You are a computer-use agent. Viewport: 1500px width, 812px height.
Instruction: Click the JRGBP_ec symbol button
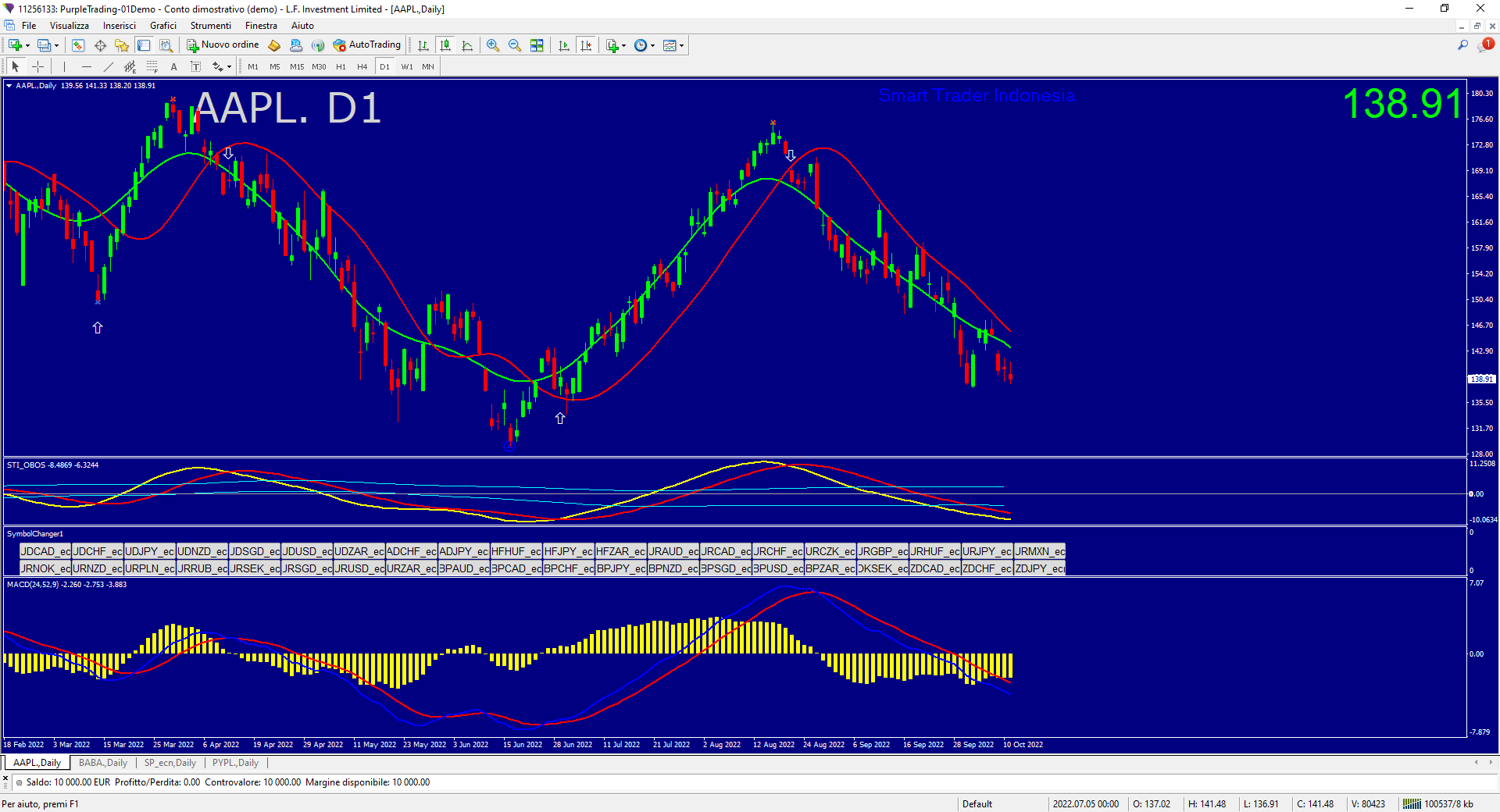[883, 551]
